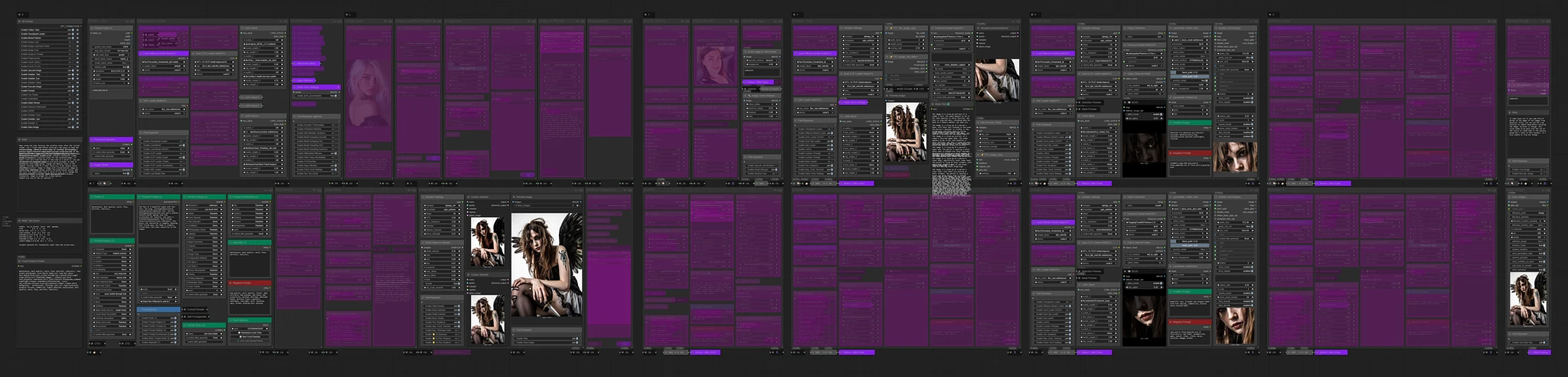The height and width of the screenshot is (377, 1568).
Task: Expand the collapsed Sage Attention node
Action: [304, 80]
